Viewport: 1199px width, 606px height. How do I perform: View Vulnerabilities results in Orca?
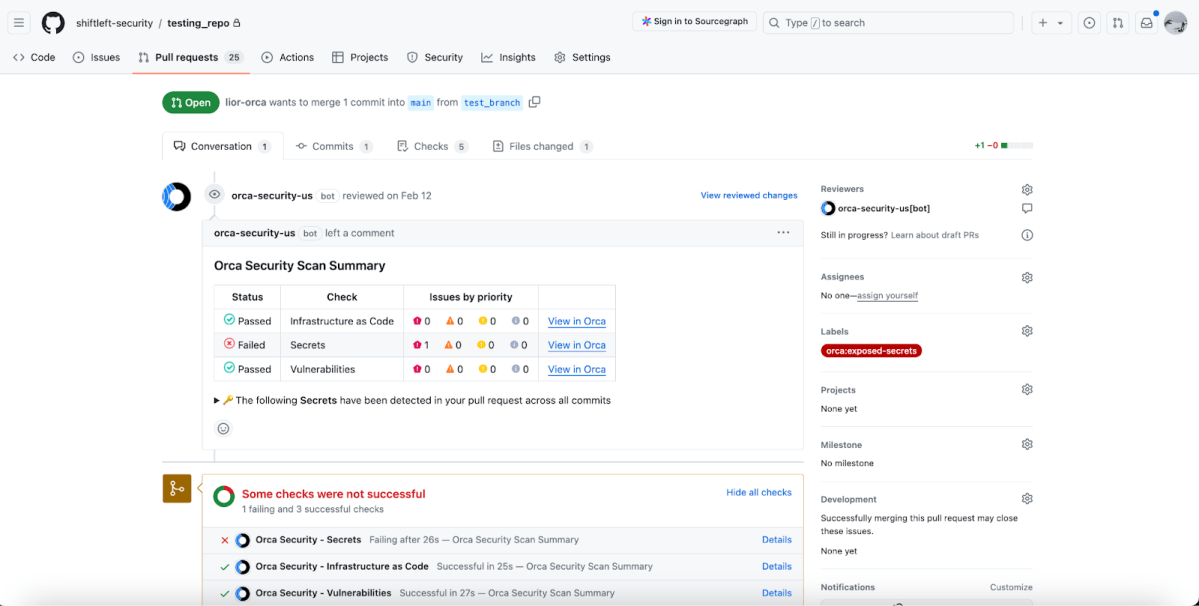pyautogui.click(x=577, y=369)
